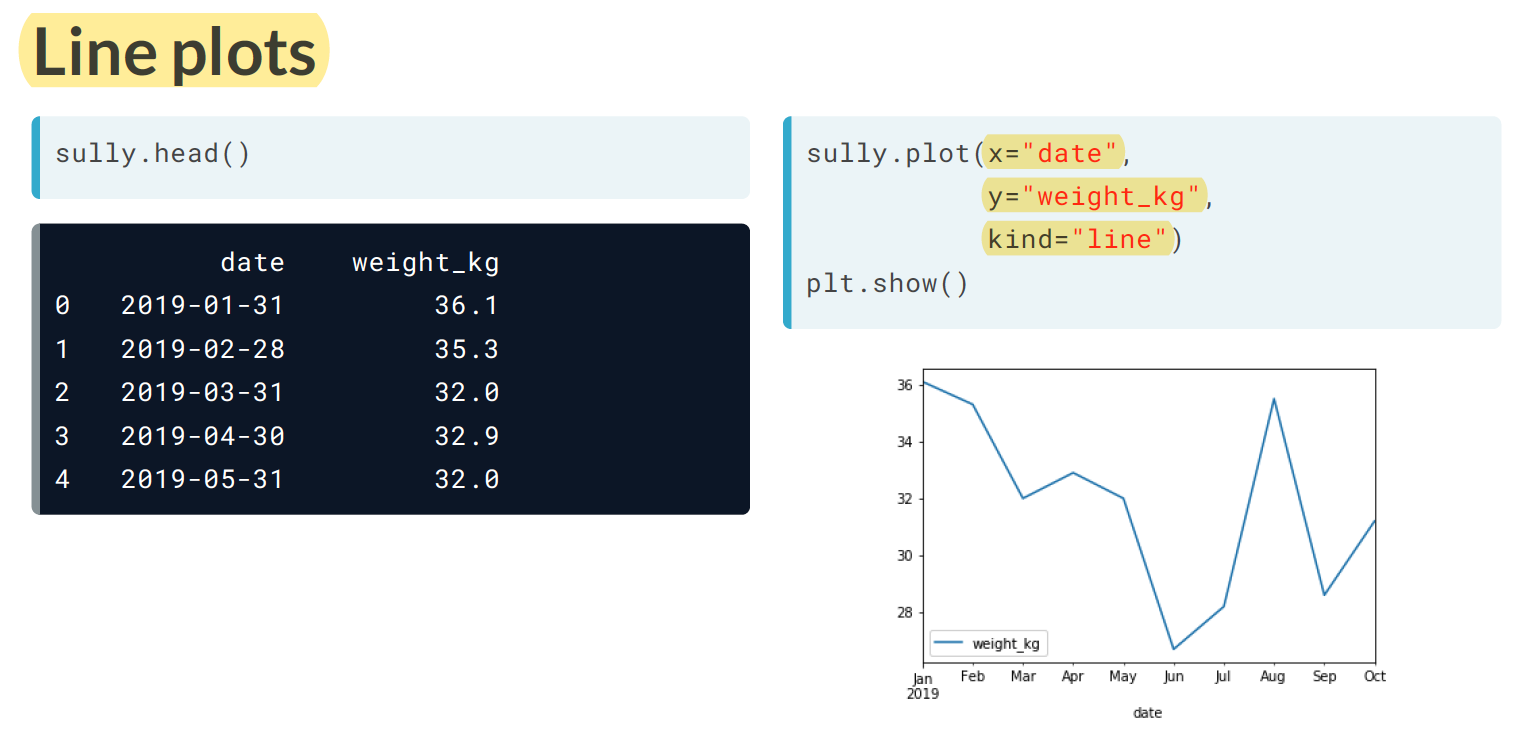This screenshot has width=1536, height=754.
Task: Click the weight_kg legend entry in chart
Action: [989, 644]
